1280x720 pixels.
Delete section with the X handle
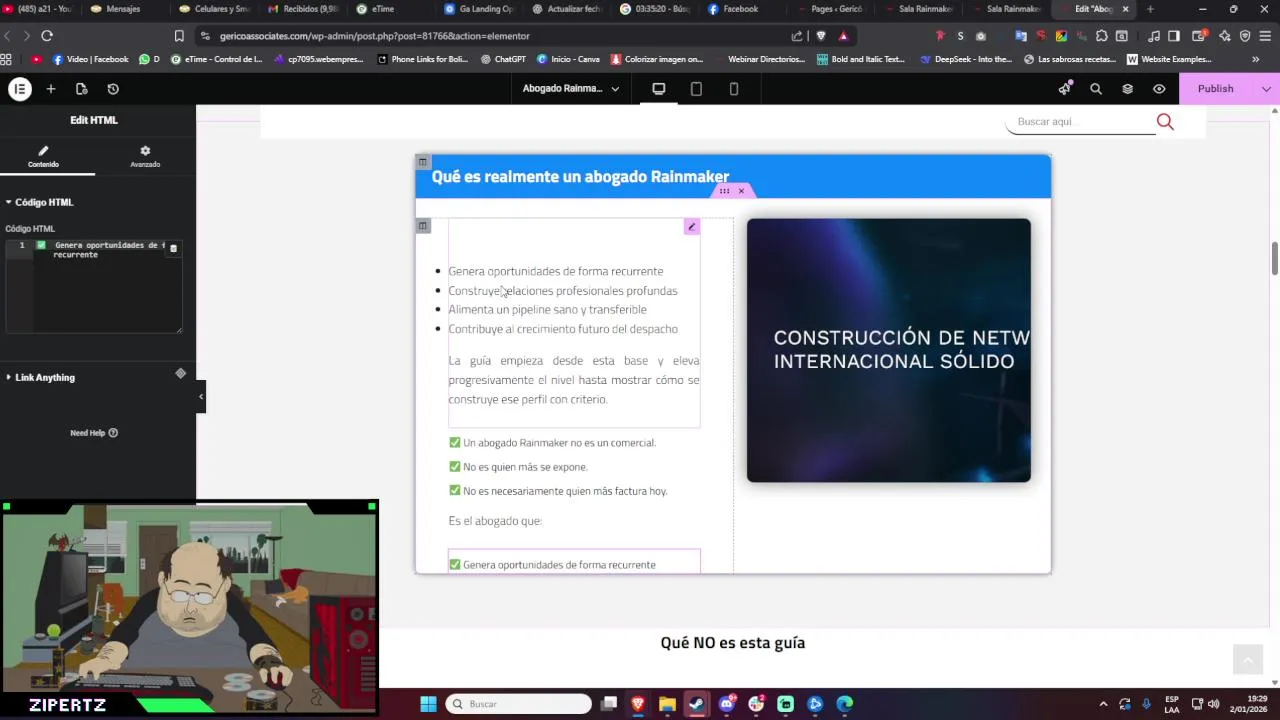[x=741, y=191]
